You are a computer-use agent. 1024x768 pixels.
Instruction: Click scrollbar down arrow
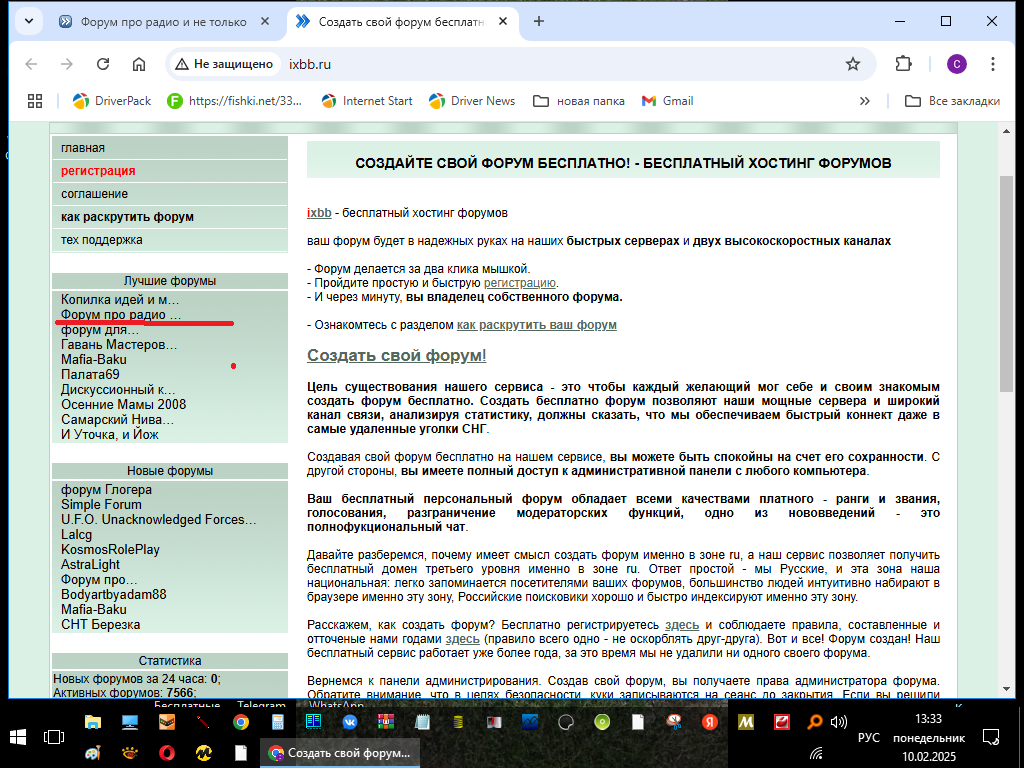(1006, 689)
